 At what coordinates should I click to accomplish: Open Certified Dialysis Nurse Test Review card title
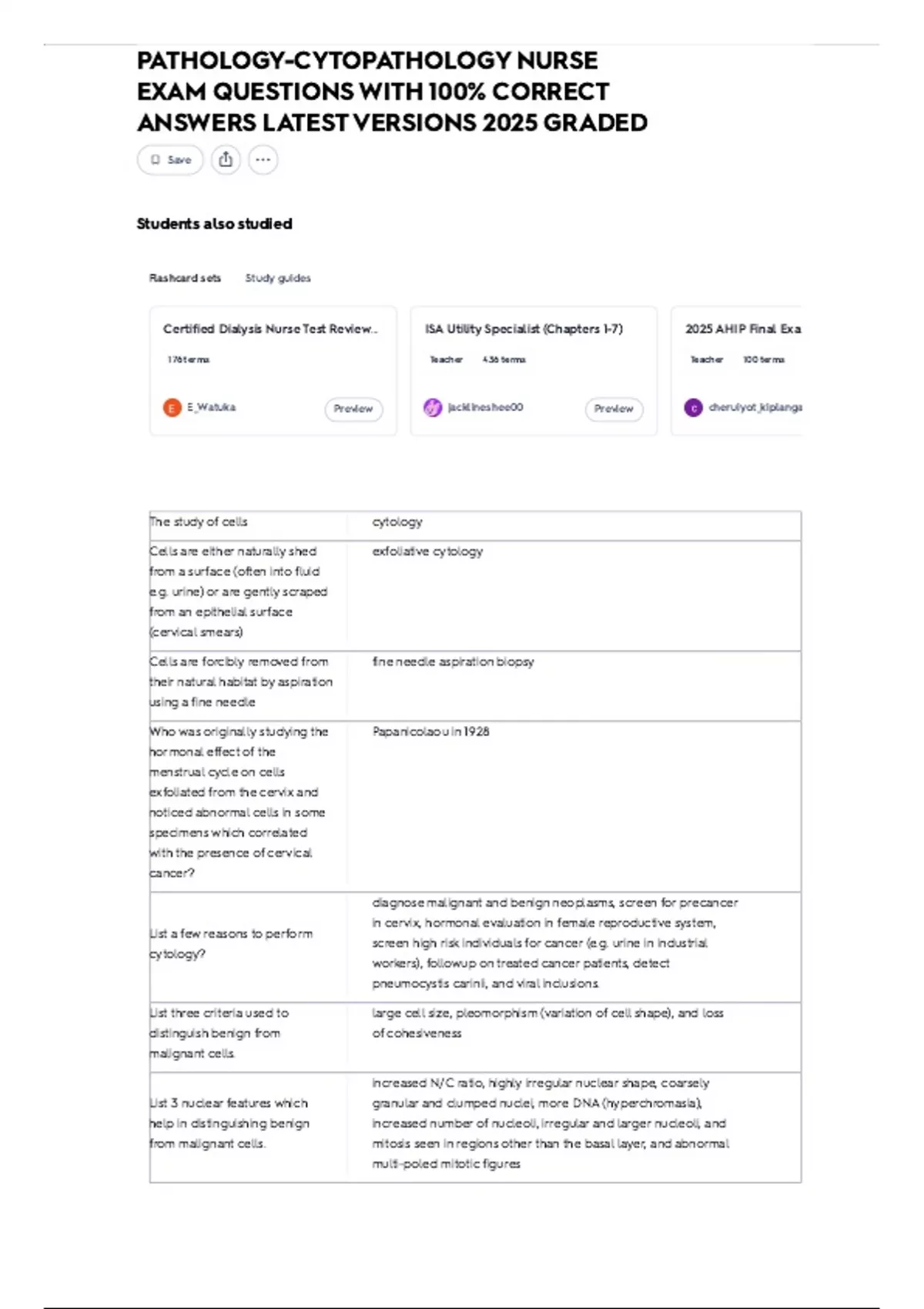point(270,329)
